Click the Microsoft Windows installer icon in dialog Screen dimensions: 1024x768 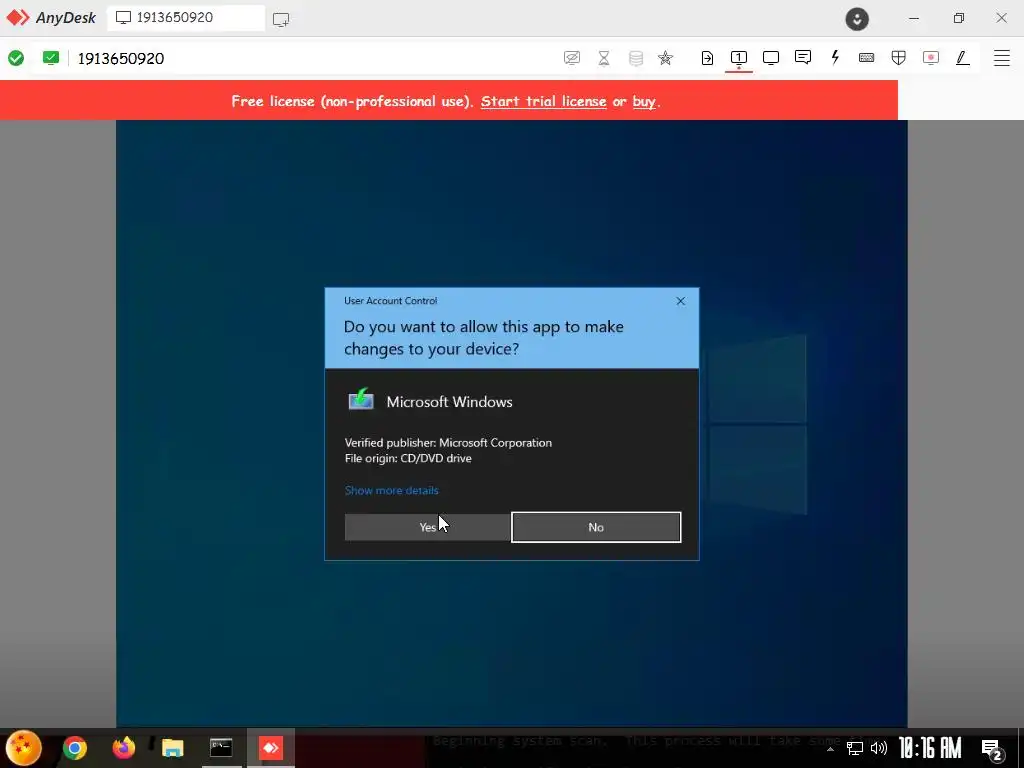click(x=360, y=400)
